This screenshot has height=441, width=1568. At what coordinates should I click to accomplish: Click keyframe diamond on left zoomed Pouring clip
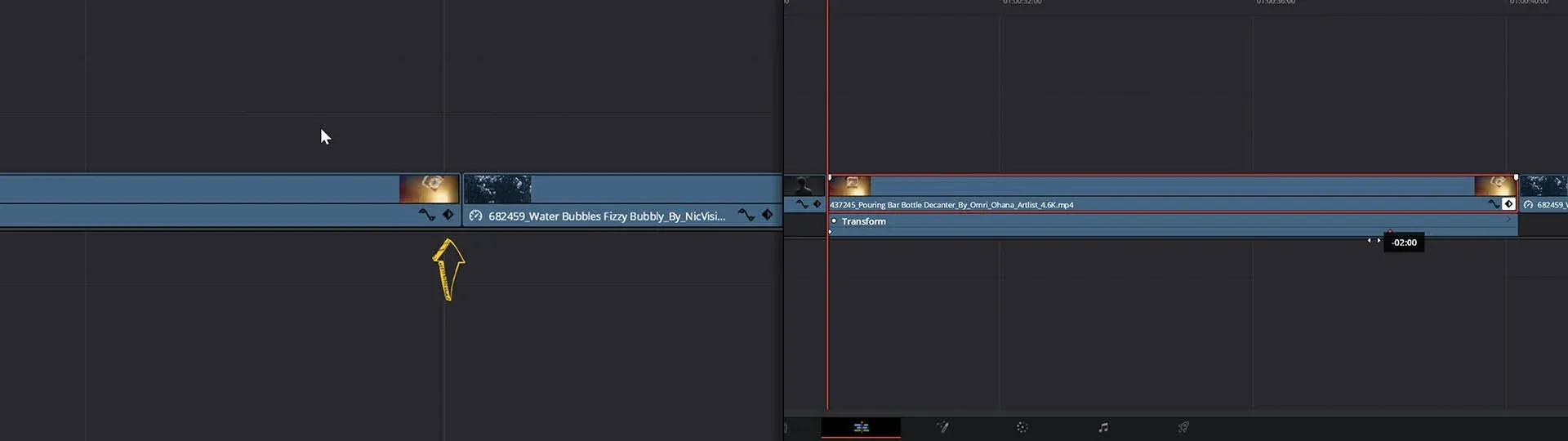tap(448, 215)
